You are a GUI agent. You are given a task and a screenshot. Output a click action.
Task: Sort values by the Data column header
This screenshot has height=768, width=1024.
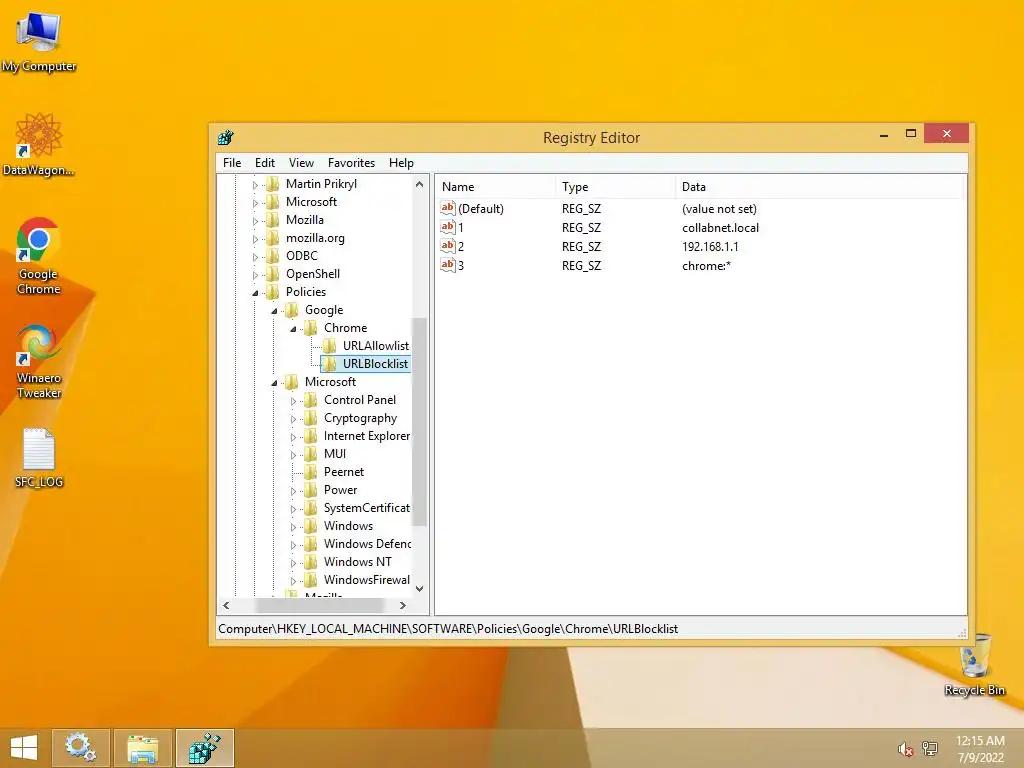(819, 187)
